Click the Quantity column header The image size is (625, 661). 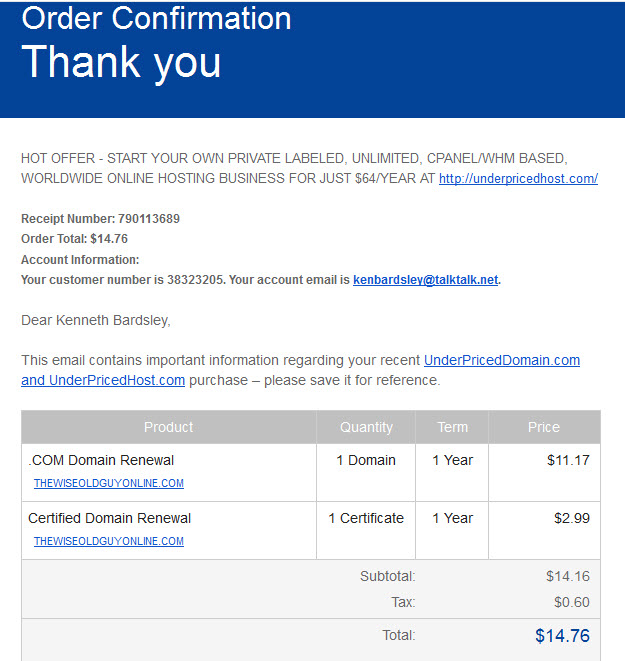366,427
